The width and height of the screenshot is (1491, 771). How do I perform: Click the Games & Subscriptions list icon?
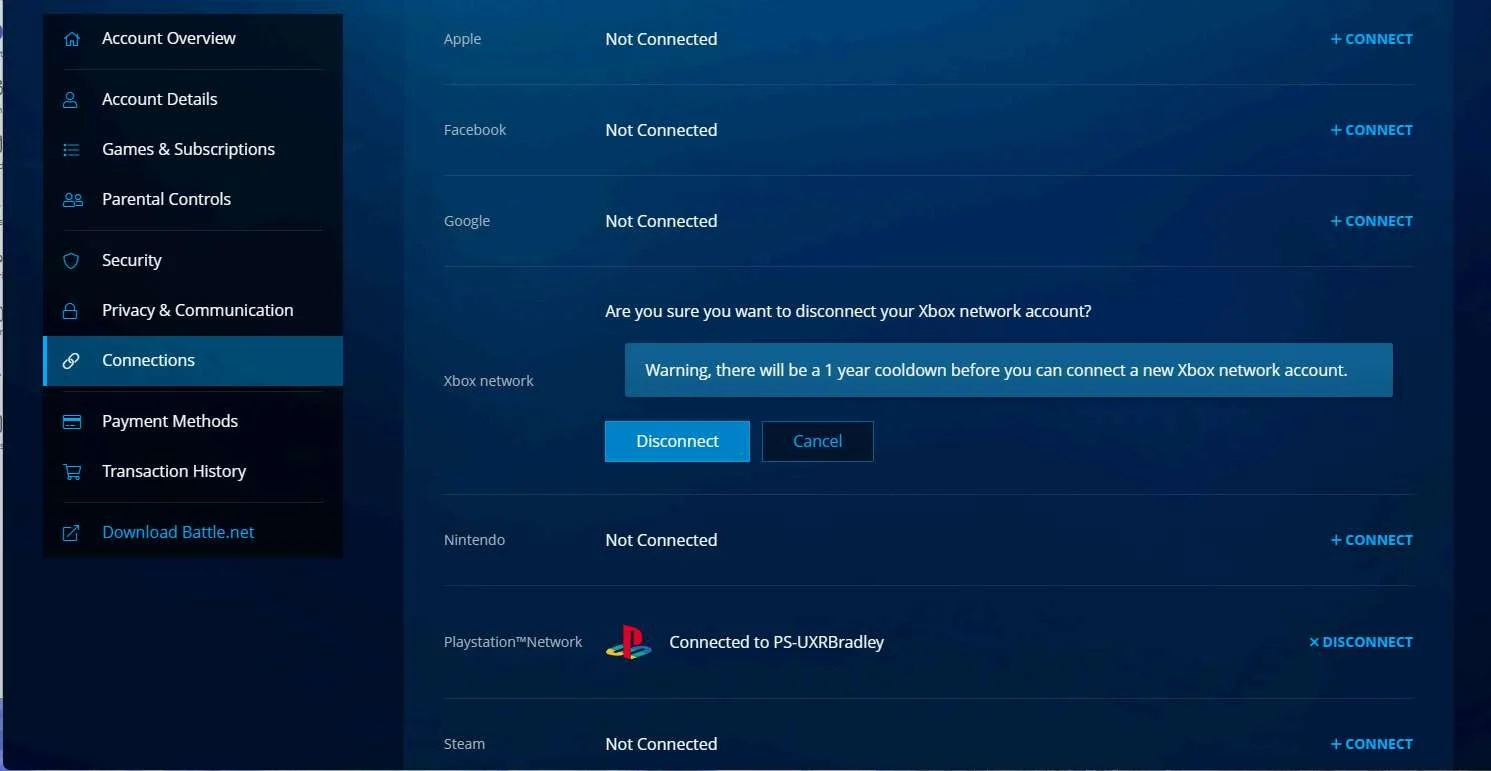[71, 150]
